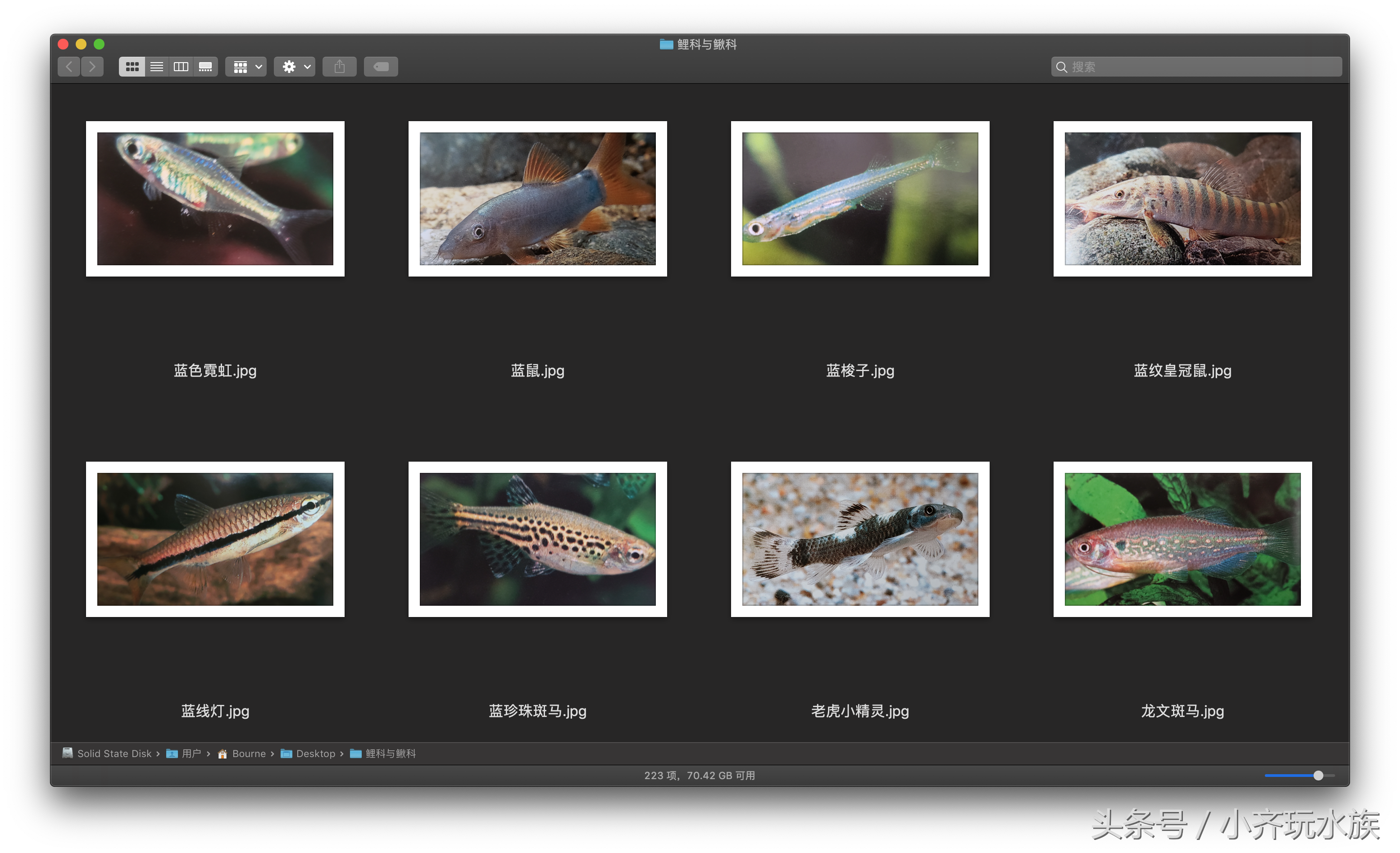This screenshot has height=853, width=1400.
Task: Click the yellow minimize window button
Action: tap(81, 44)
